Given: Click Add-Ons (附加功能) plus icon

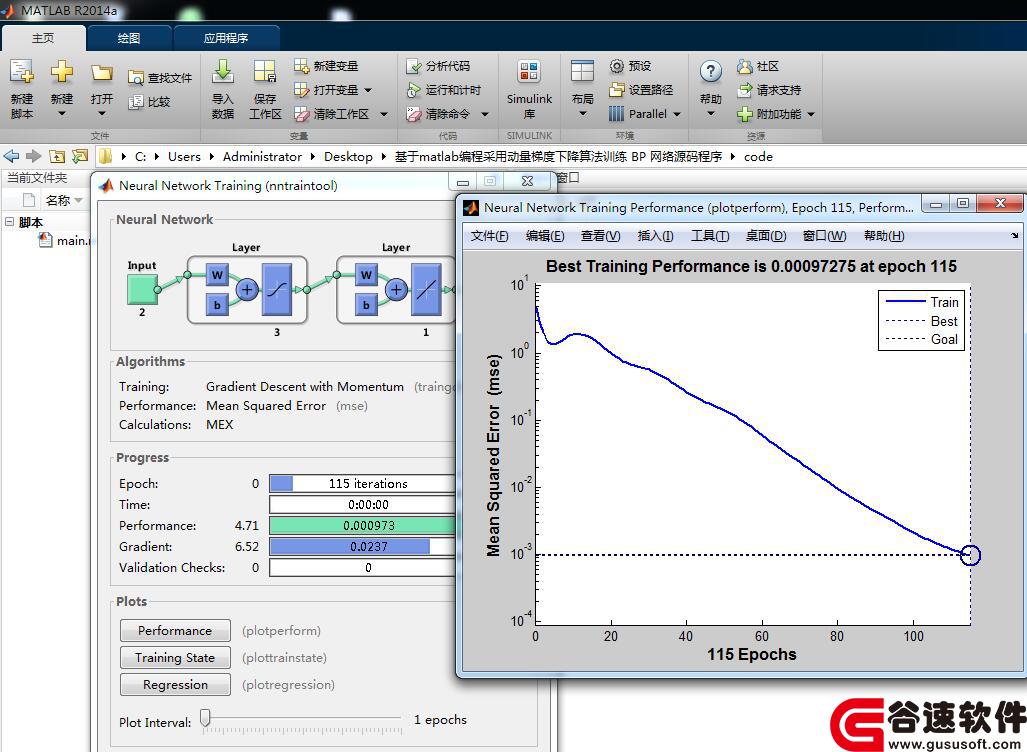Looking at the screenshot, I should click(x=744, y=114).
